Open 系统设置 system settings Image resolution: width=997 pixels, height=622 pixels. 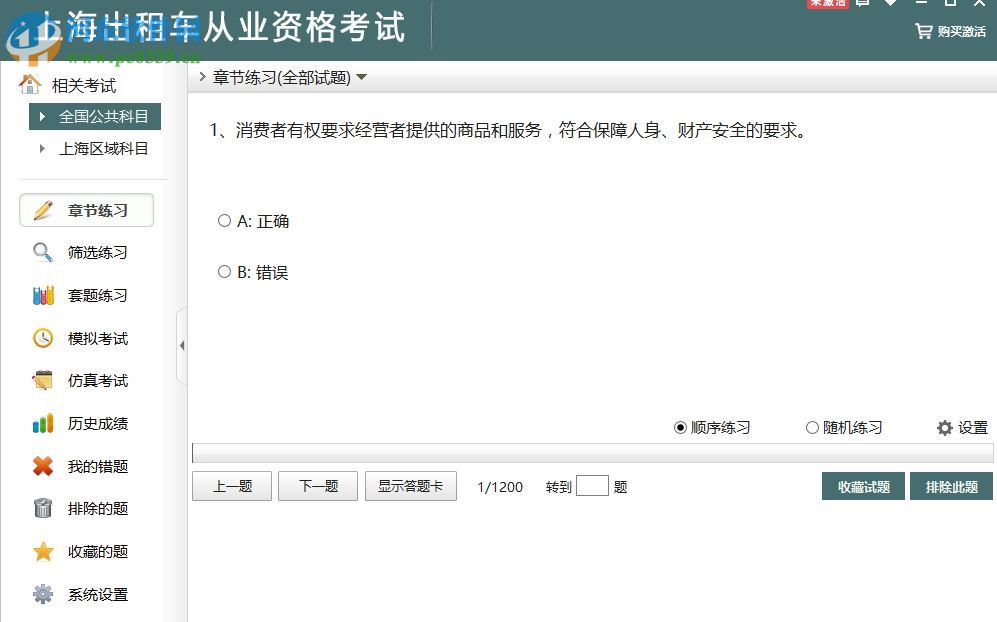(x=97, y=594)
